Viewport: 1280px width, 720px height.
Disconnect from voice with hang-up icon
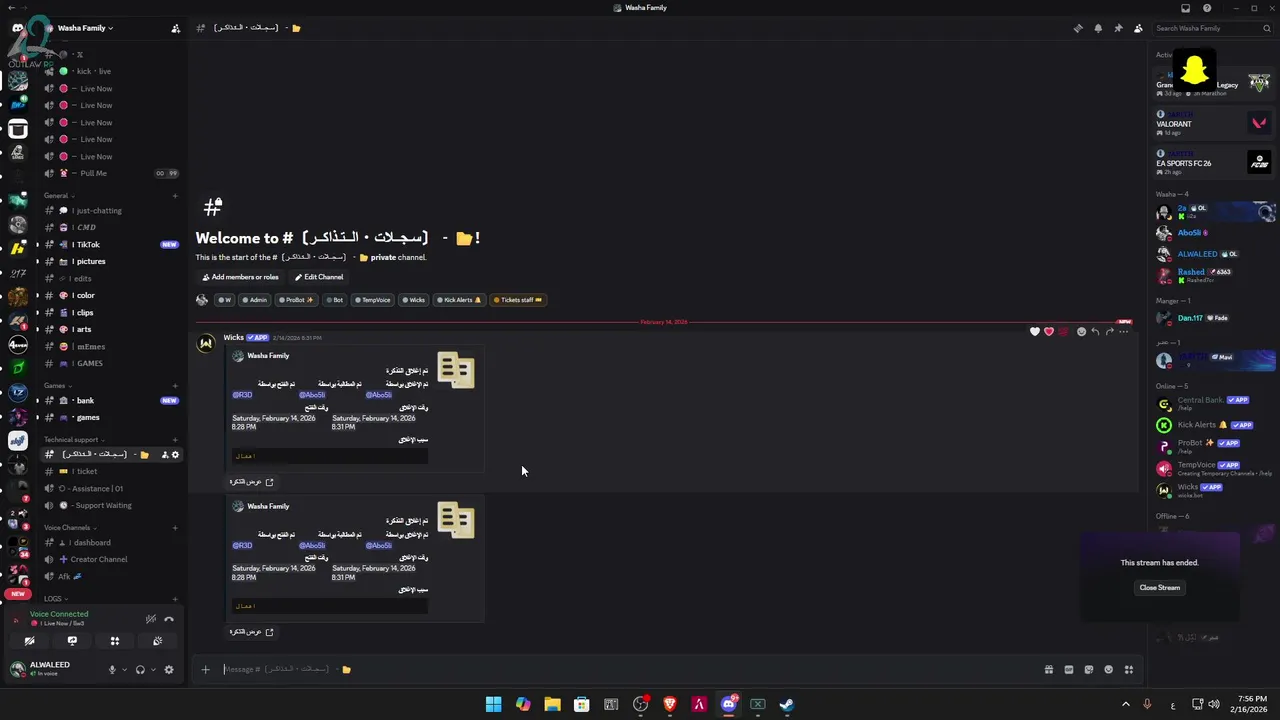coord(169,619)
